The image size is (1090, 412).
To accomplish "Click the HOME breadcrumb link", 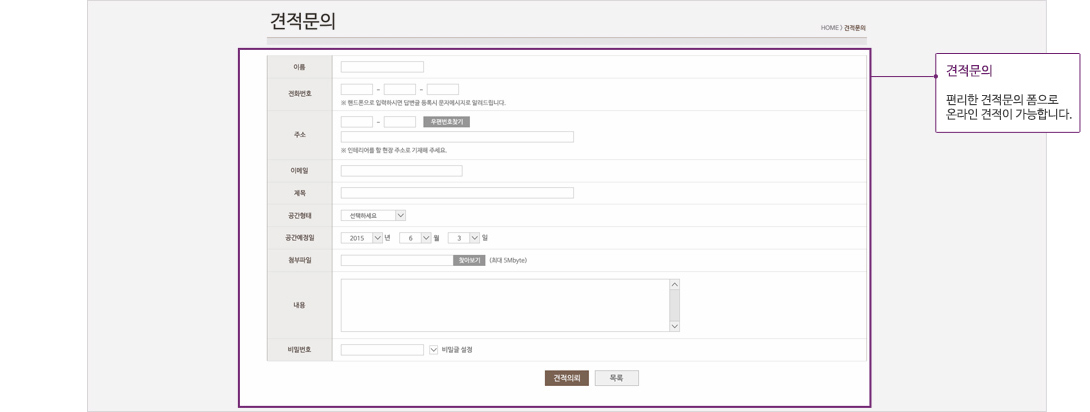I will 829,28.
